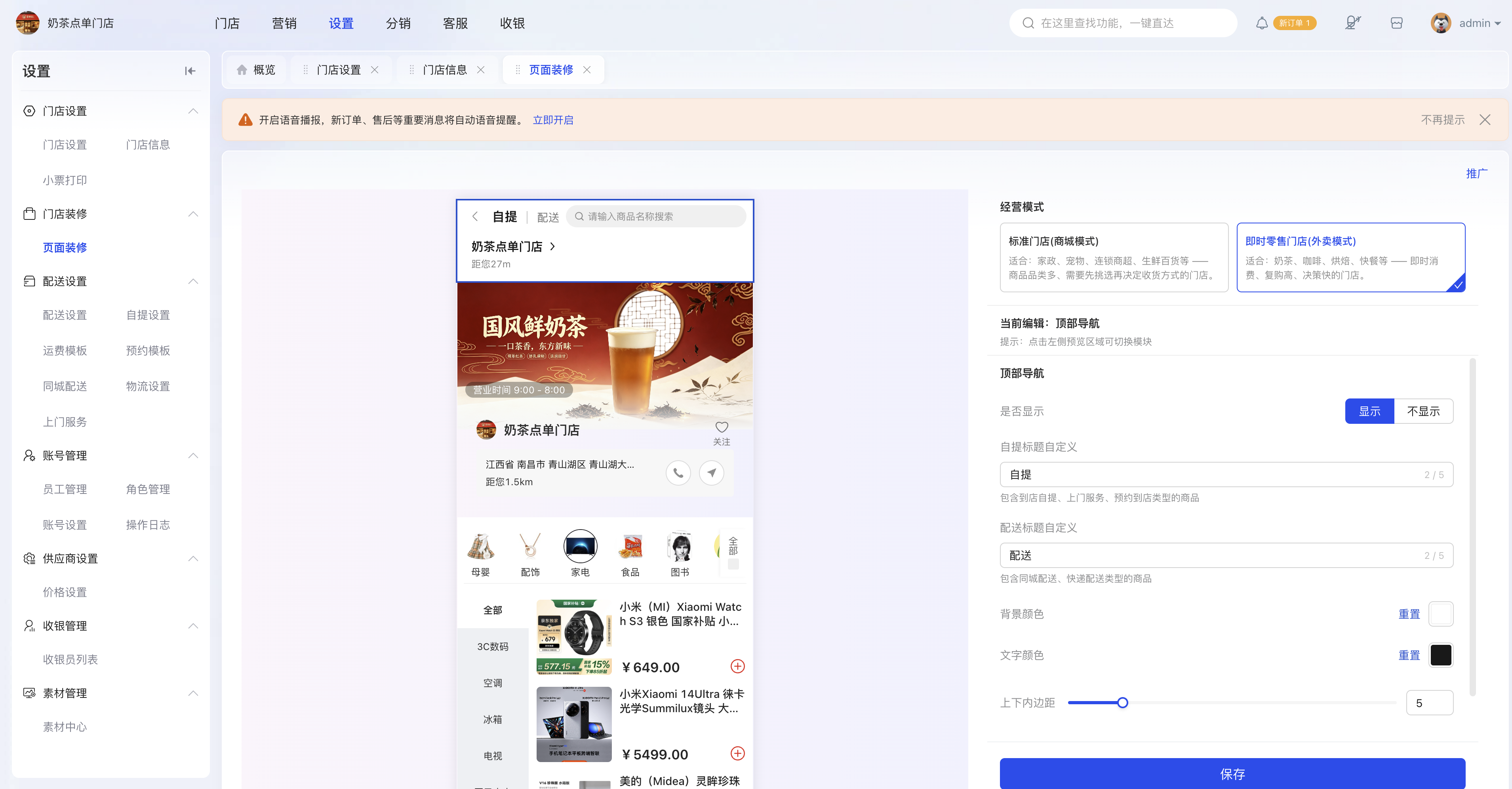Click 全部 categories expand button in preview
Screen dimensions: 1512x789
[x=733, y=553]
